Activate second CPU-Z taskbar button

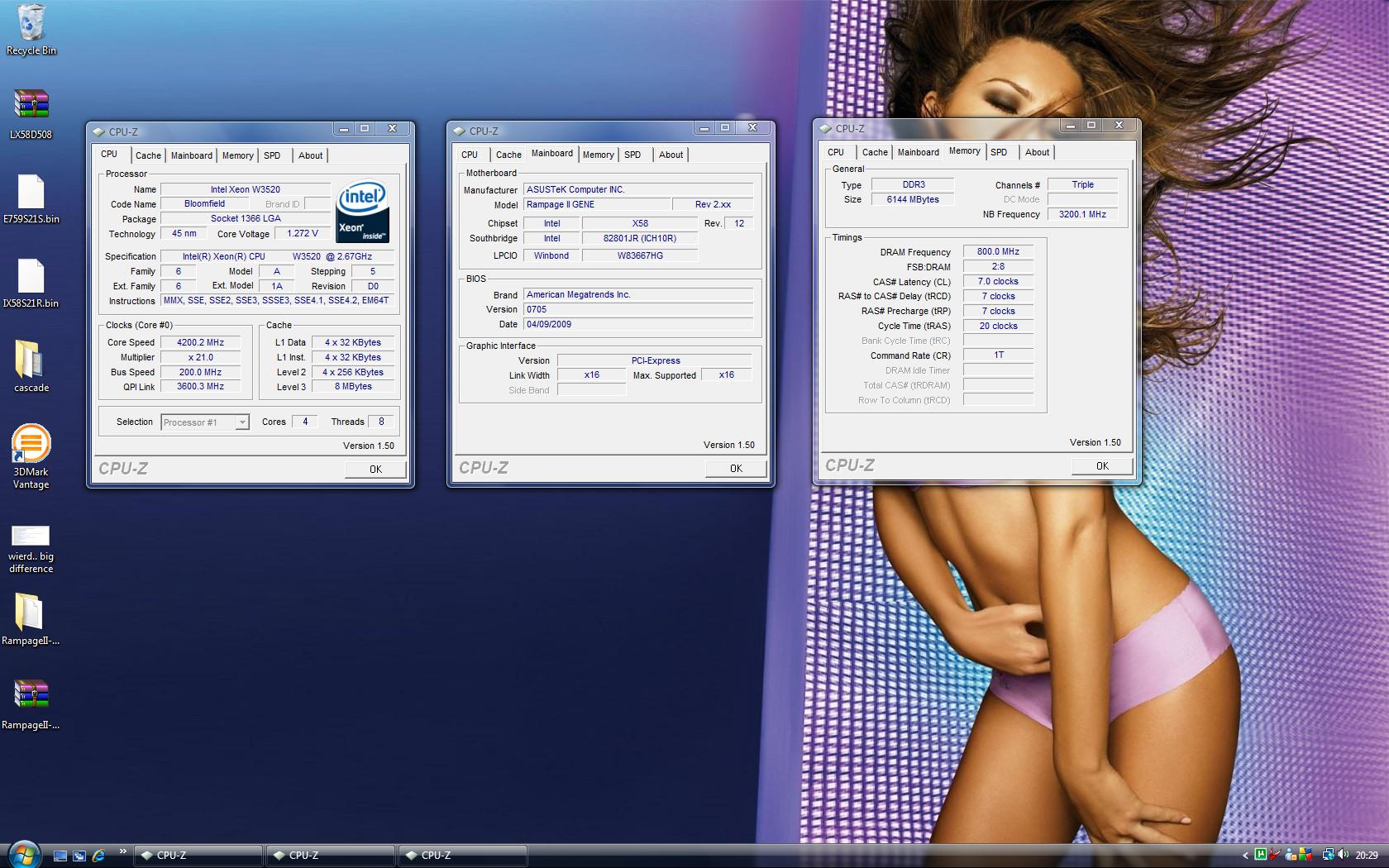[331, 856]
